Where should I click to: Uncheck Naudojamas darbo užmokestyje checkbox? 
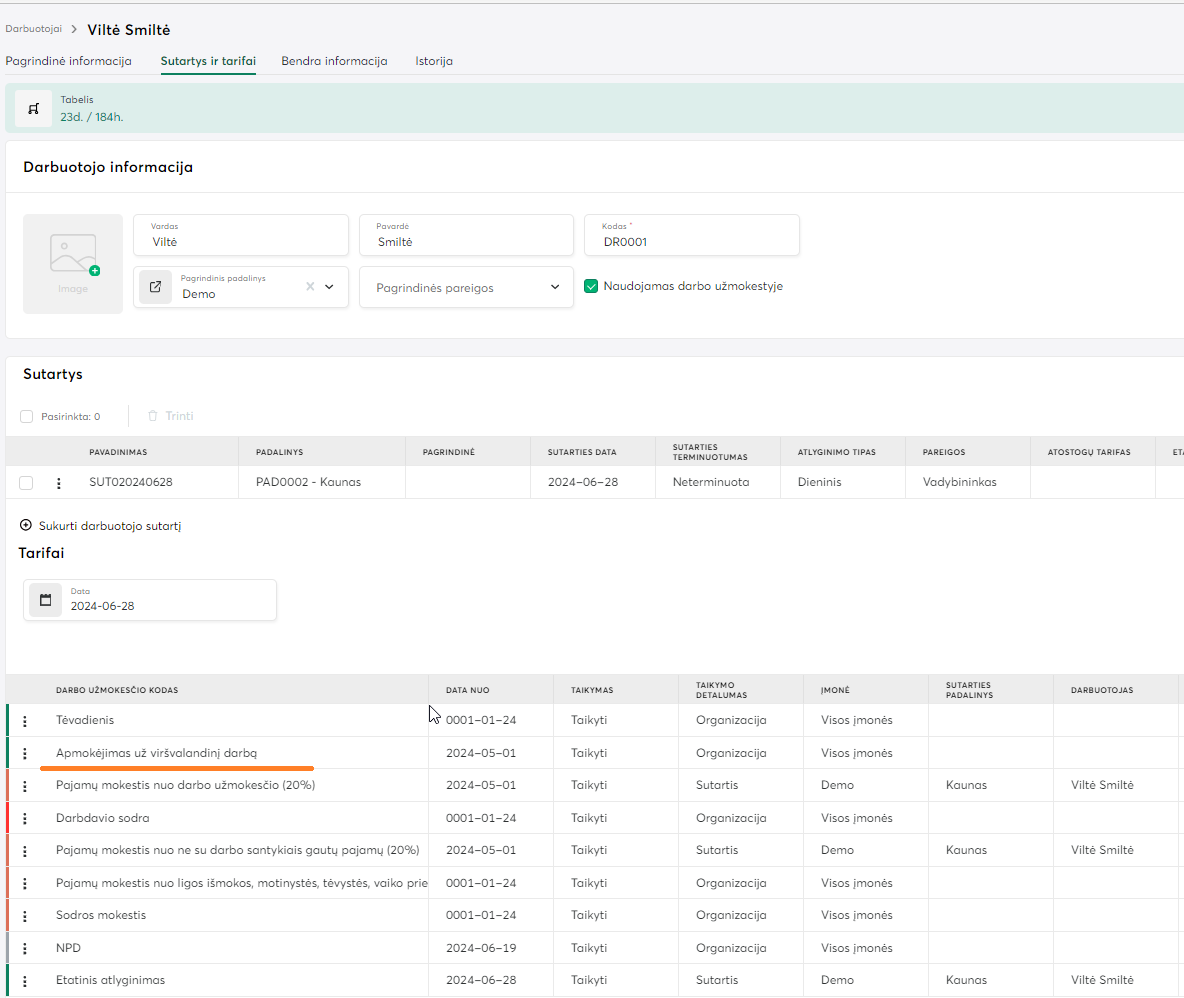[x=591, y=286]
